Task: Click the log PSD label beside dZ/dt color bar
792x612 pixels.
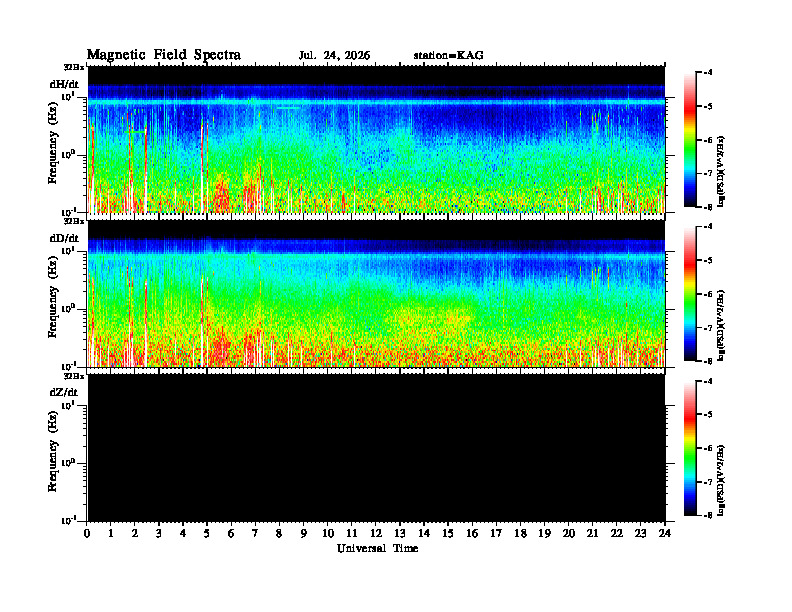Action: [721, 480]
